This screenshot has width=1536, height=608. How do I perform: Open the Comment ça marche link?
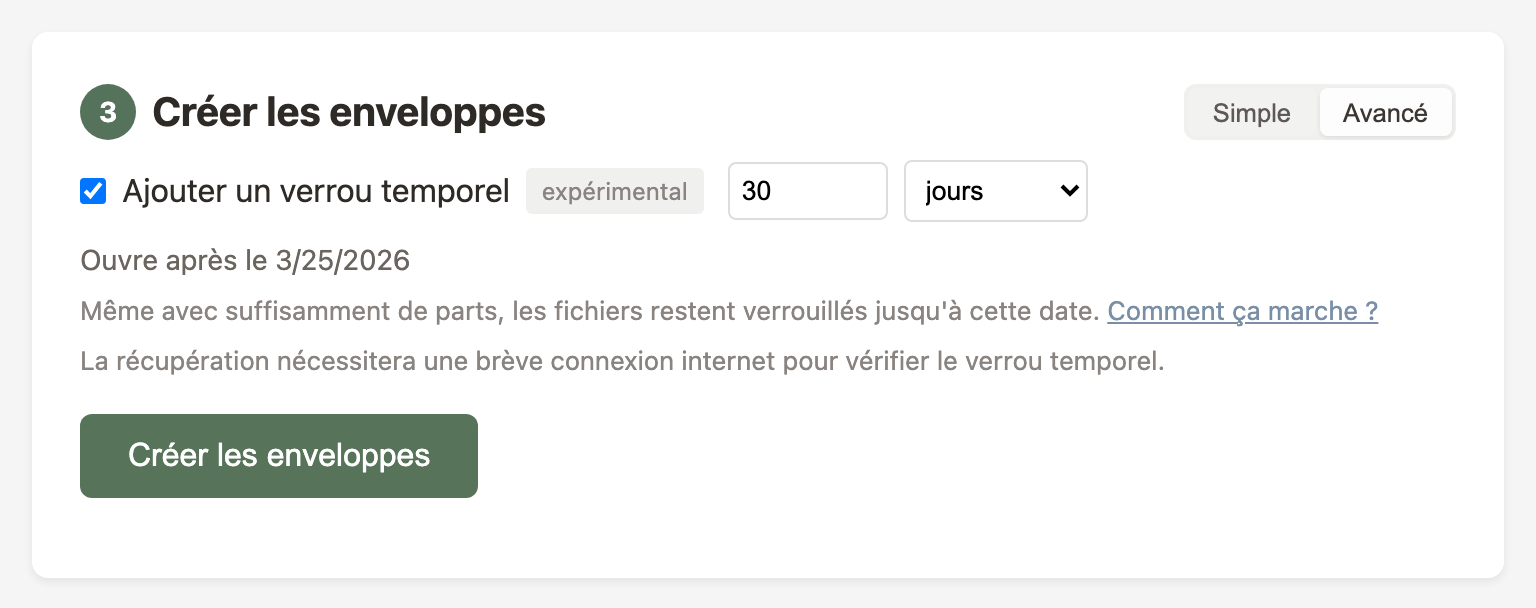coord(1242,311)
